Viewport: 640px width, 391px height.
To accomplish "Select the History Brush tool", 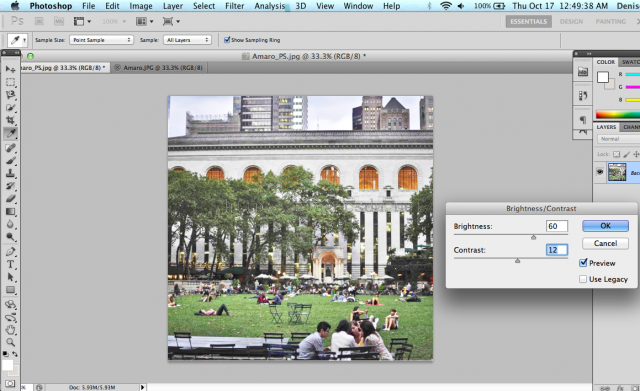I will tap(10, 186).
